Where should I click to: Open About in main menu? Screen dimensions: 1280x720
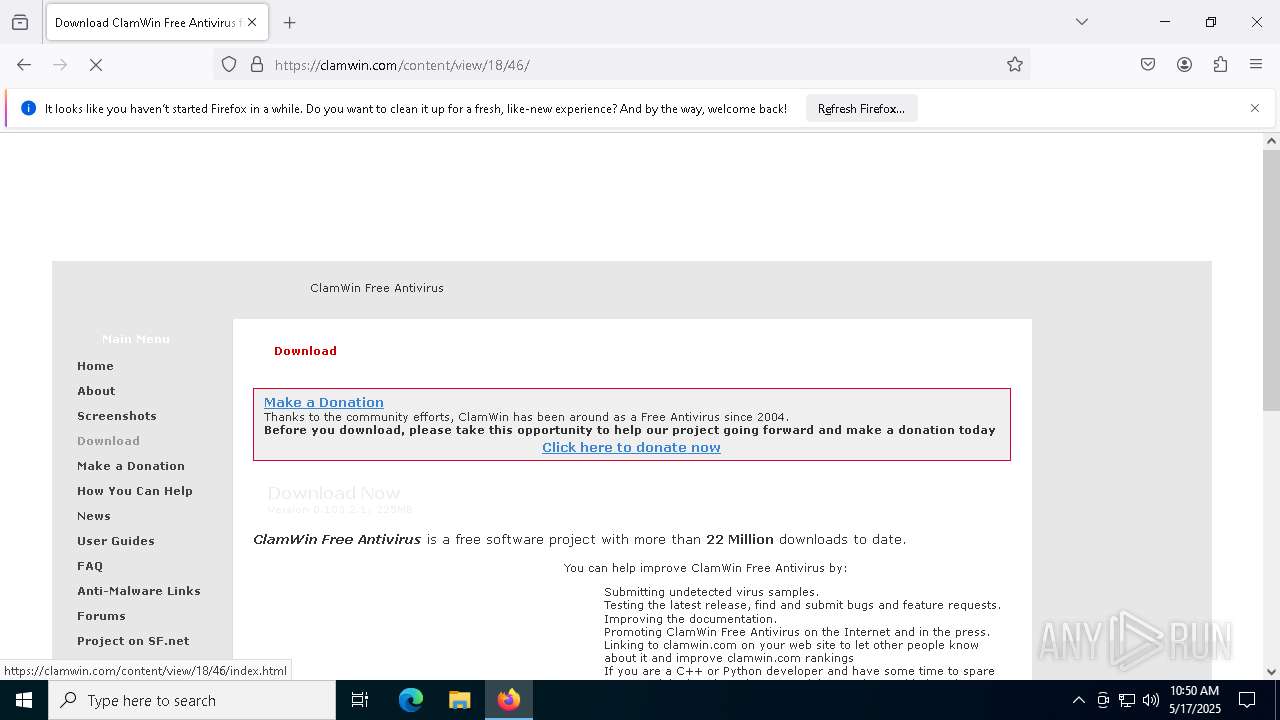pyautogui.click(x=96, y=391)
